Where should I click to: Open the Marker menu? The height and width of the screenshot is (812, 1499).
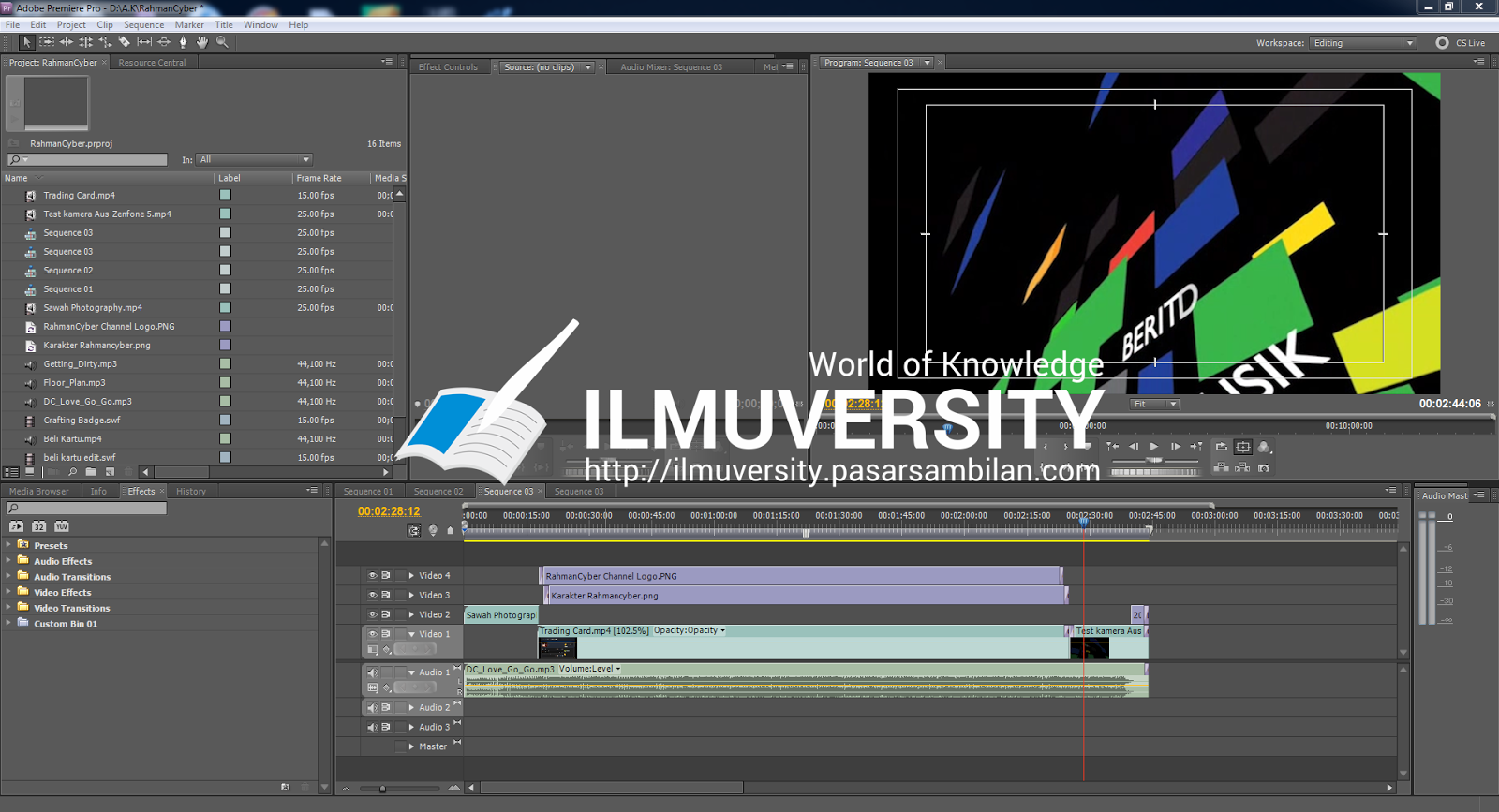189,25
